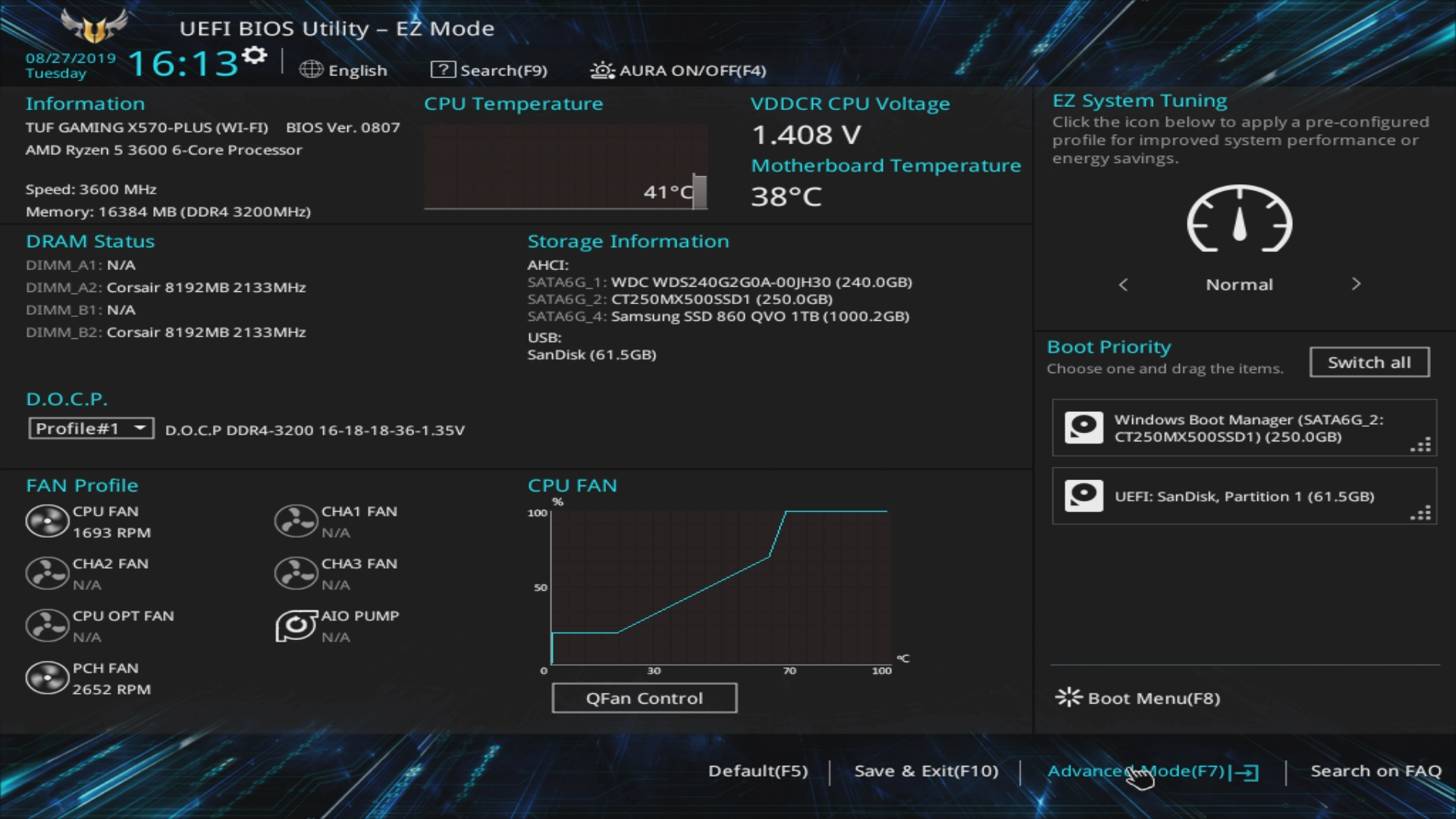Open Boot Menu(F8)
The height and width of the screenshot is (819, 1456).
tap(1137, 698)
